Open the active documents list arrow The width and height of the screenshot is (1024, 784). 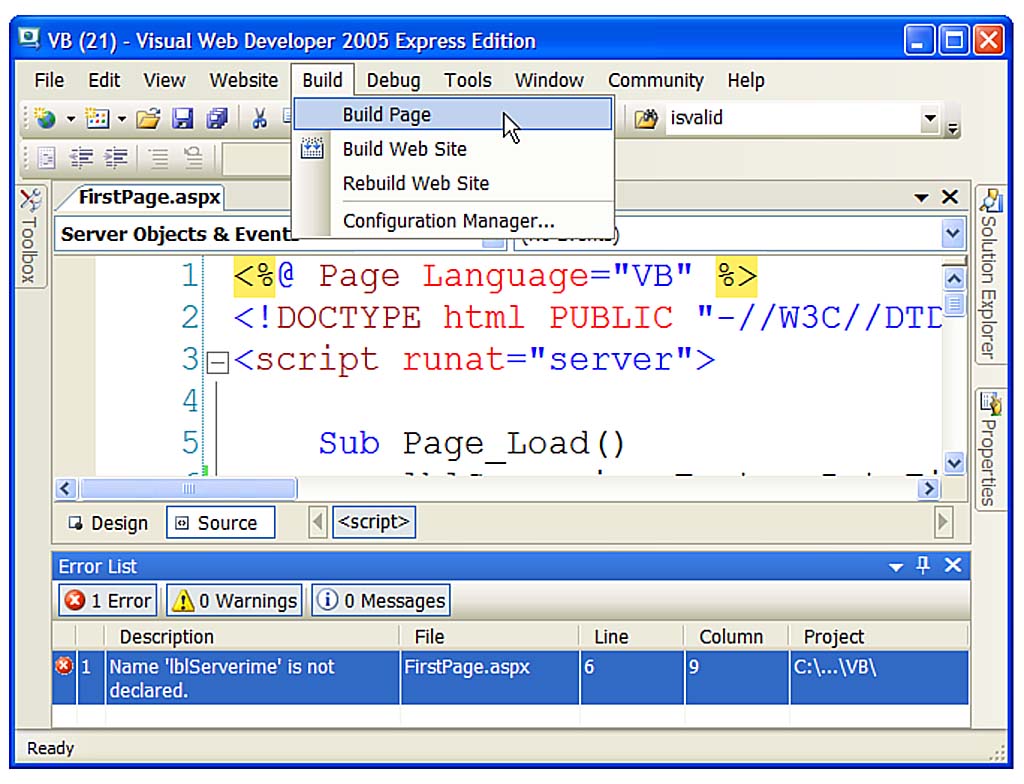pyautogui.click(x=921, y=197)
